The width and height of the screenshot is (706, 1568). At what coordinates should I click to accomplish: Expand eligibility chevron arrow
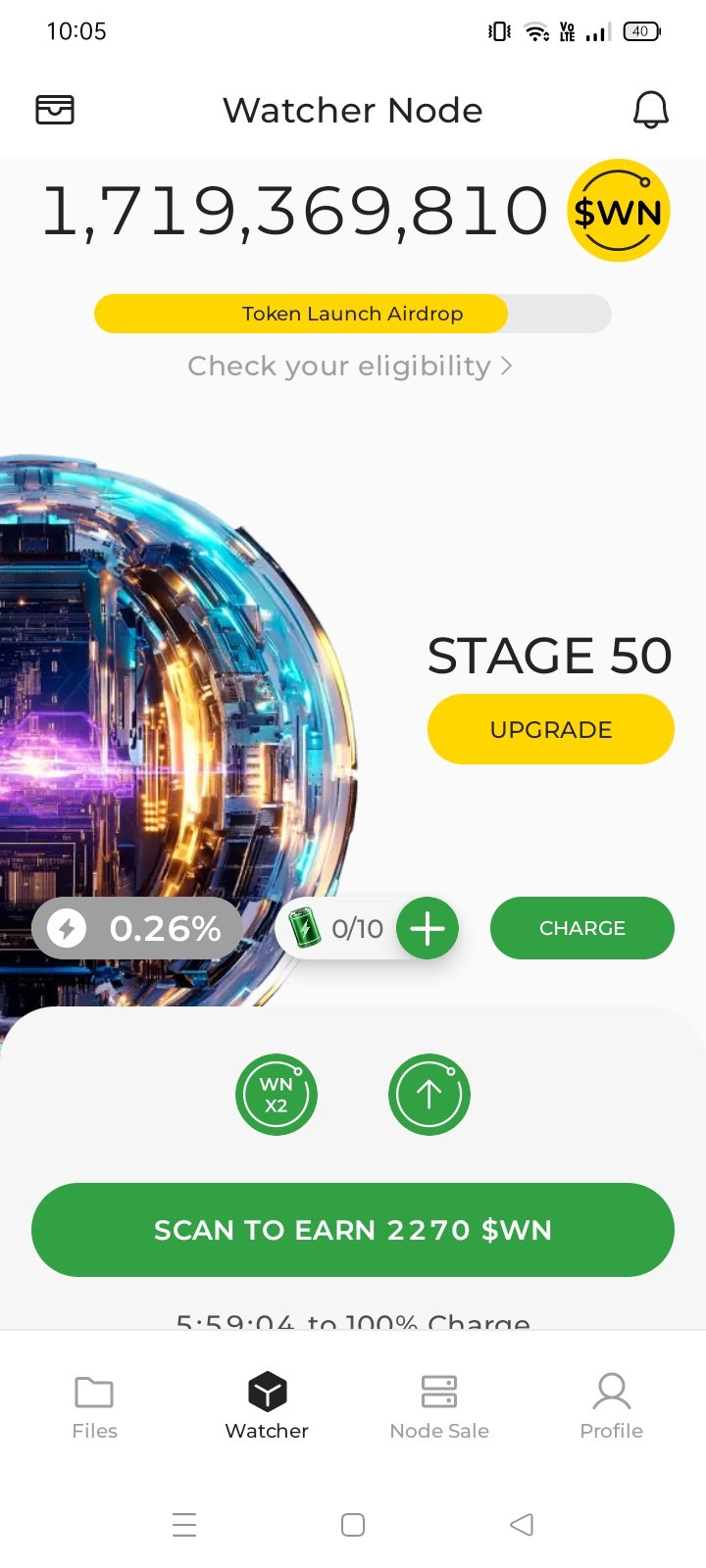point(506,366)
